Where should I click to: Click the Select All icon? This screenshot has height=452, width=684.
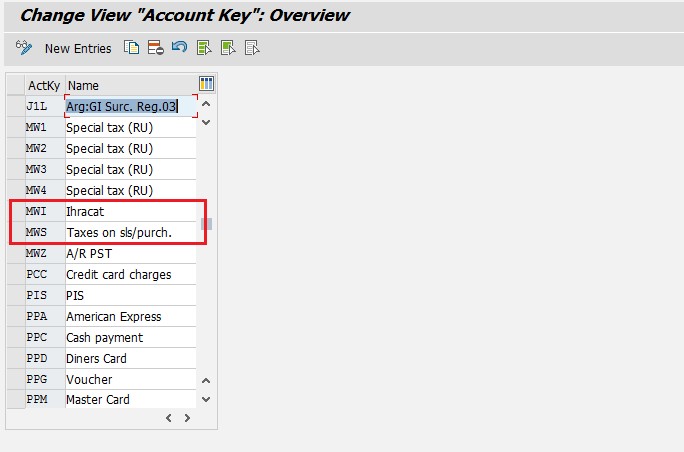(x=204, y=48)
